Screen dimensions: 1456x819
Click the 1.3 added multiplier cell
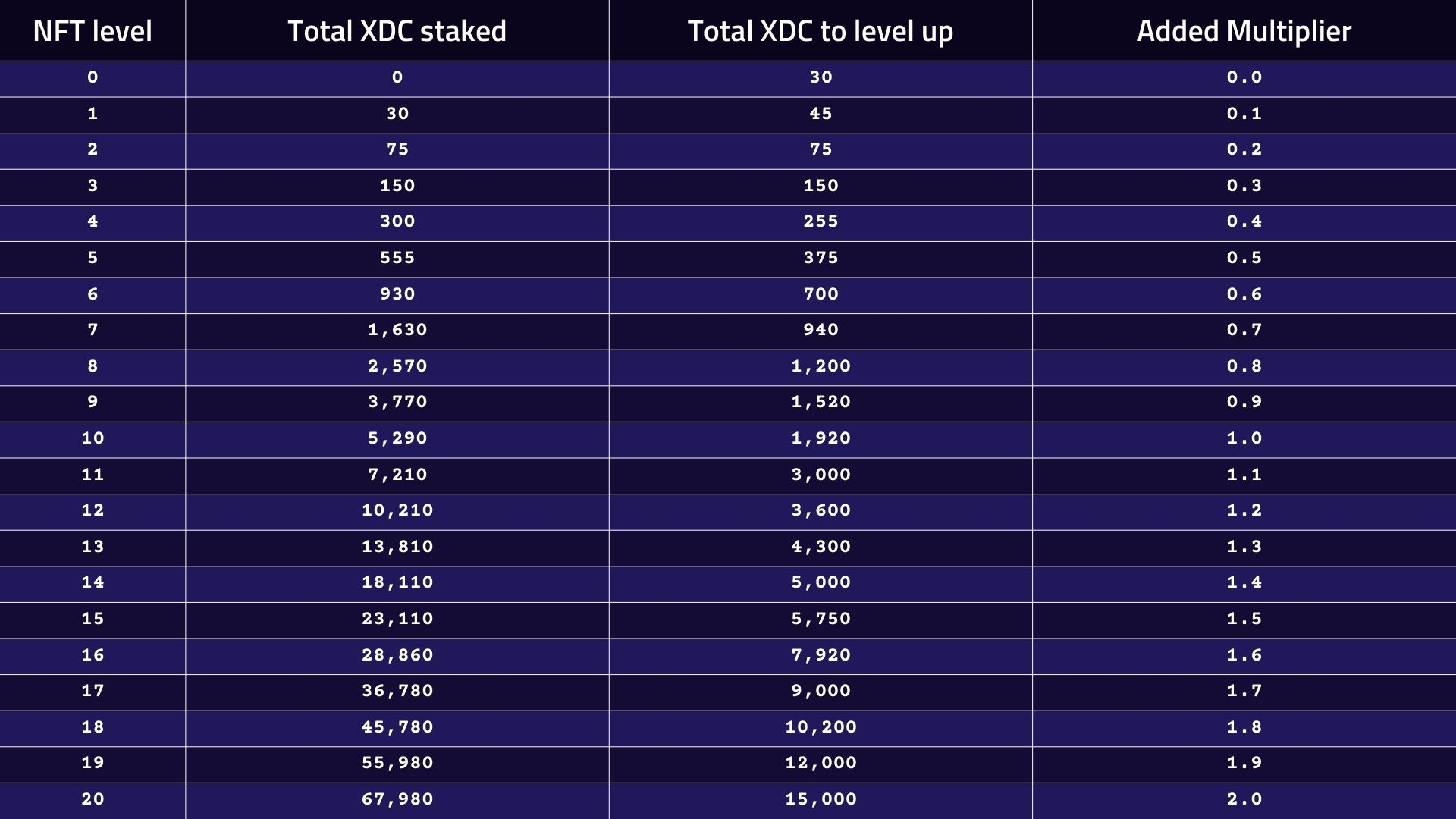tap(1244, 547)
